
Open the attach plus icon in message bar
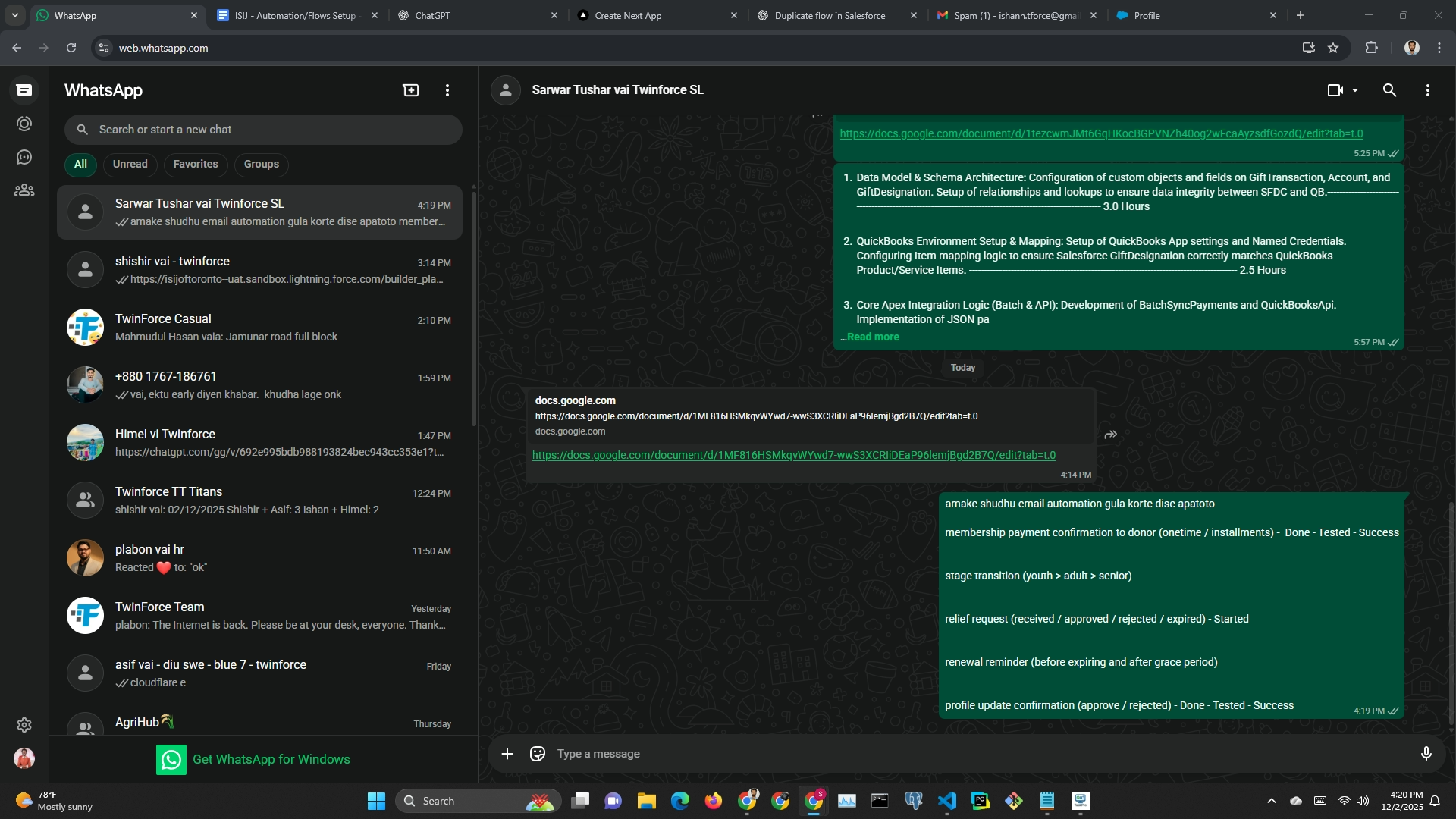(x=507, y=754)
